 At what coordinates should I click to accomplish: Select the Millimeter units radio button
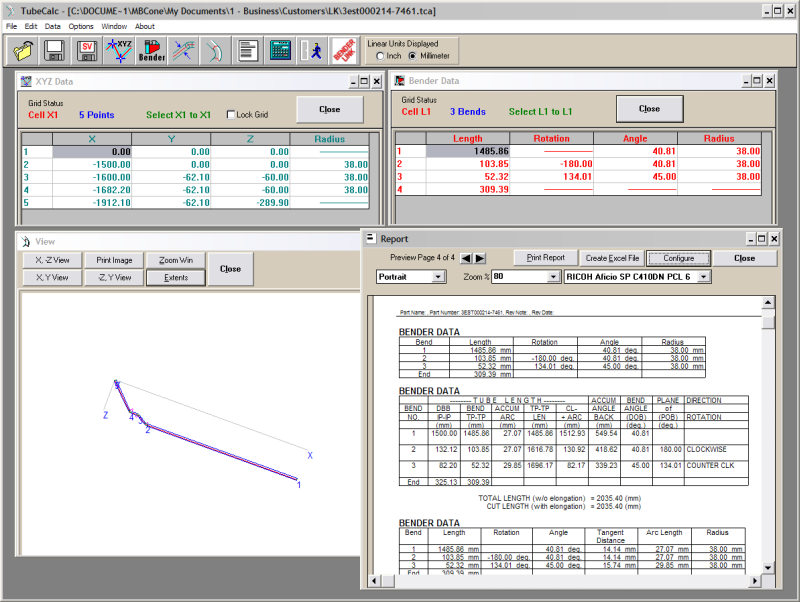tap(412, 56)
